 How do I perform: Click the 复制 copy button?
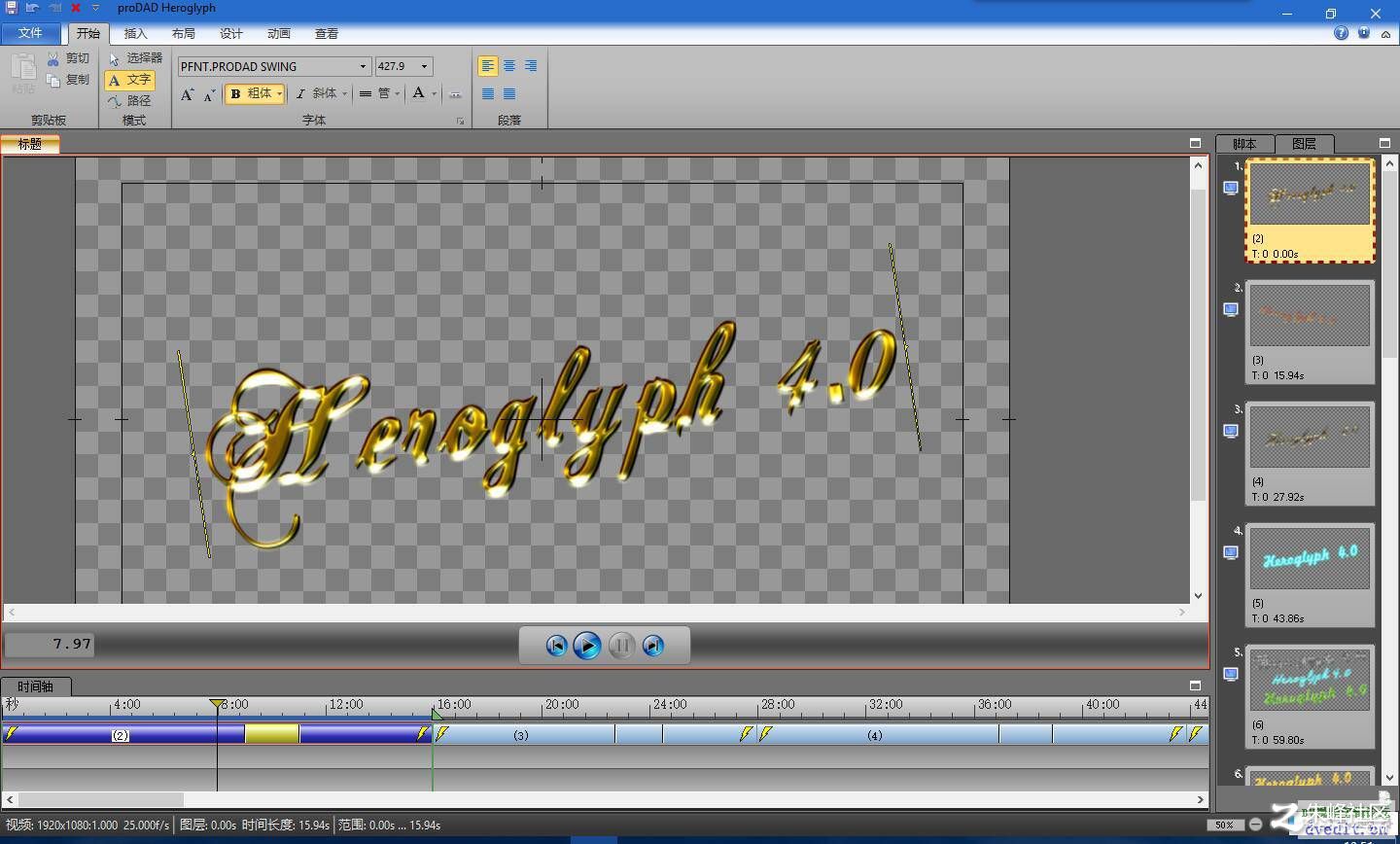click(x=68, y=80)
